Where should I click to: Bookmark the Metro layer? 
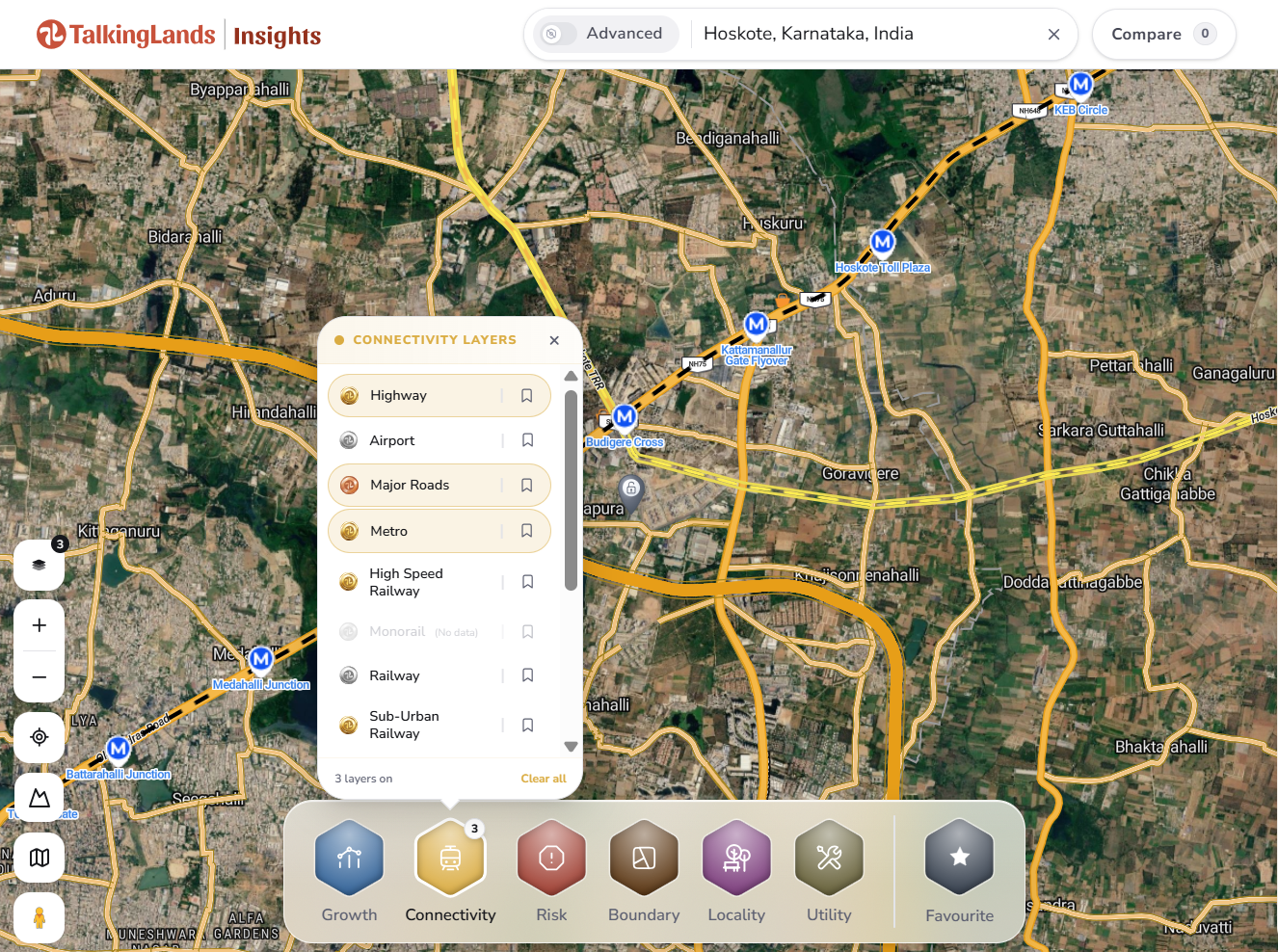[x=526, y=531]
